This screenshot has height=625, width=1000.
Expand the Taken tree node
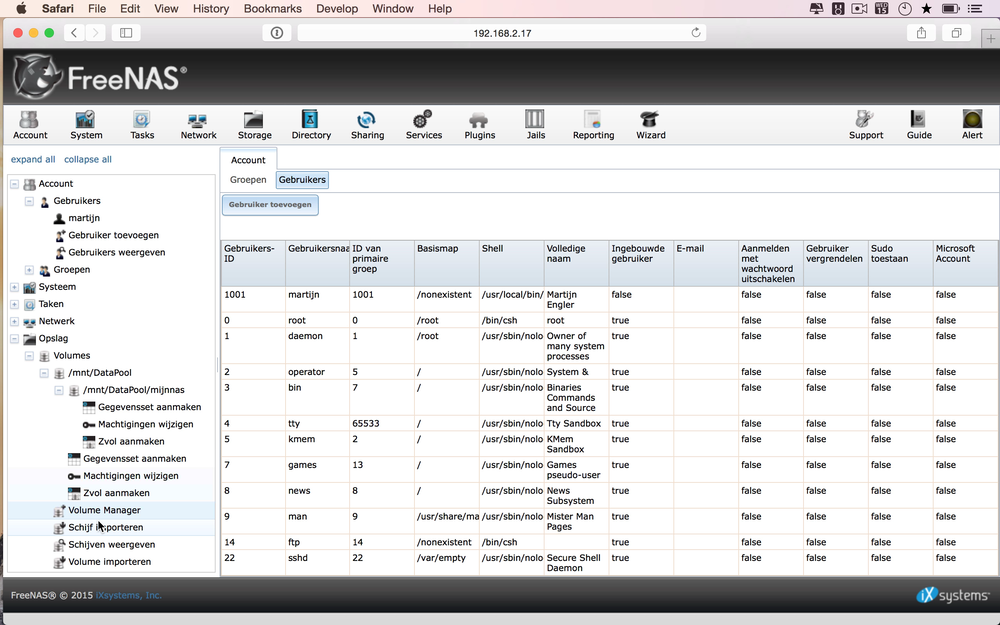coord(15,304)
